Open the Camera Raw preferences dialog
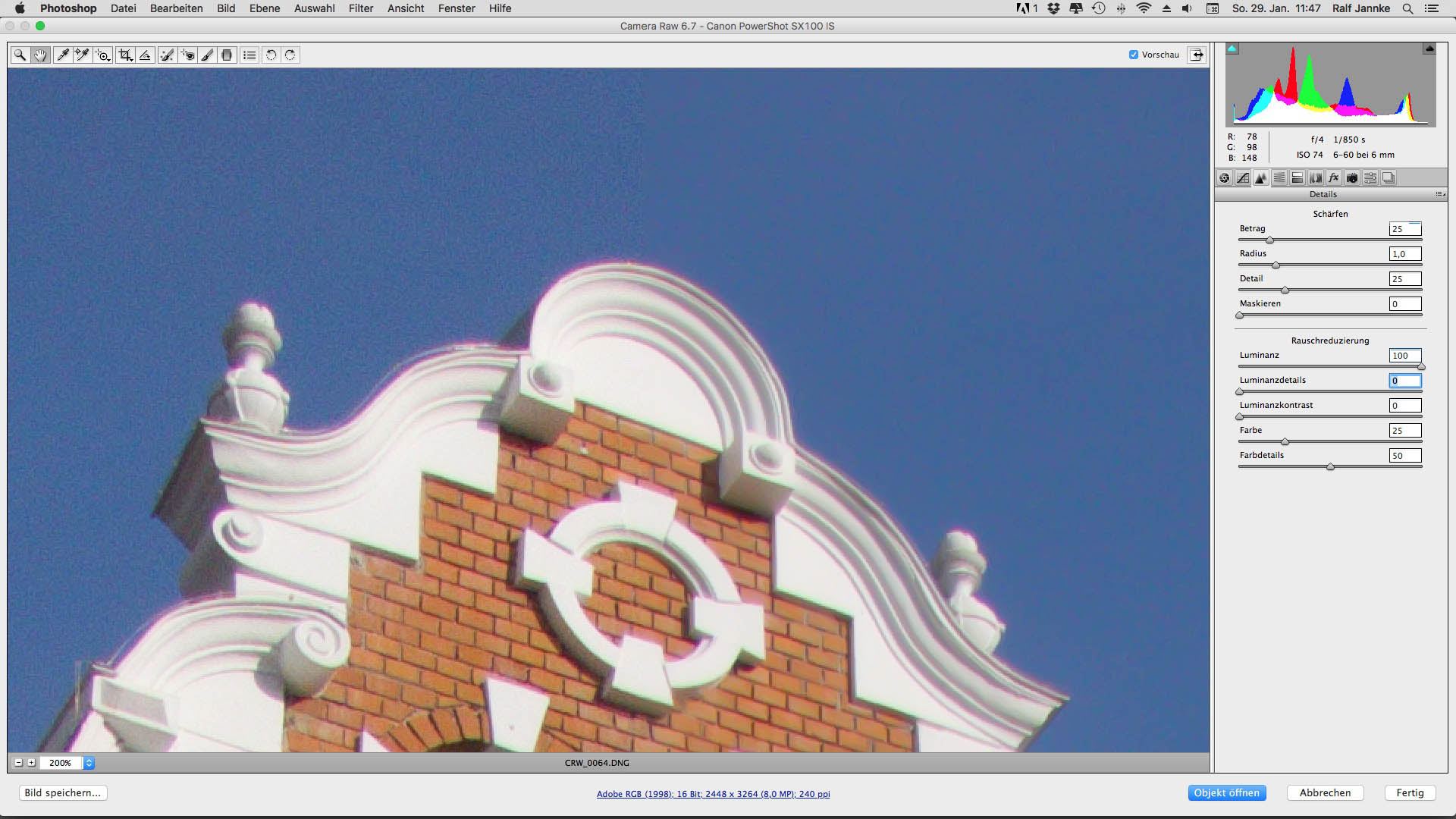Screen dimensions: 1456x819 click(249, 55)
